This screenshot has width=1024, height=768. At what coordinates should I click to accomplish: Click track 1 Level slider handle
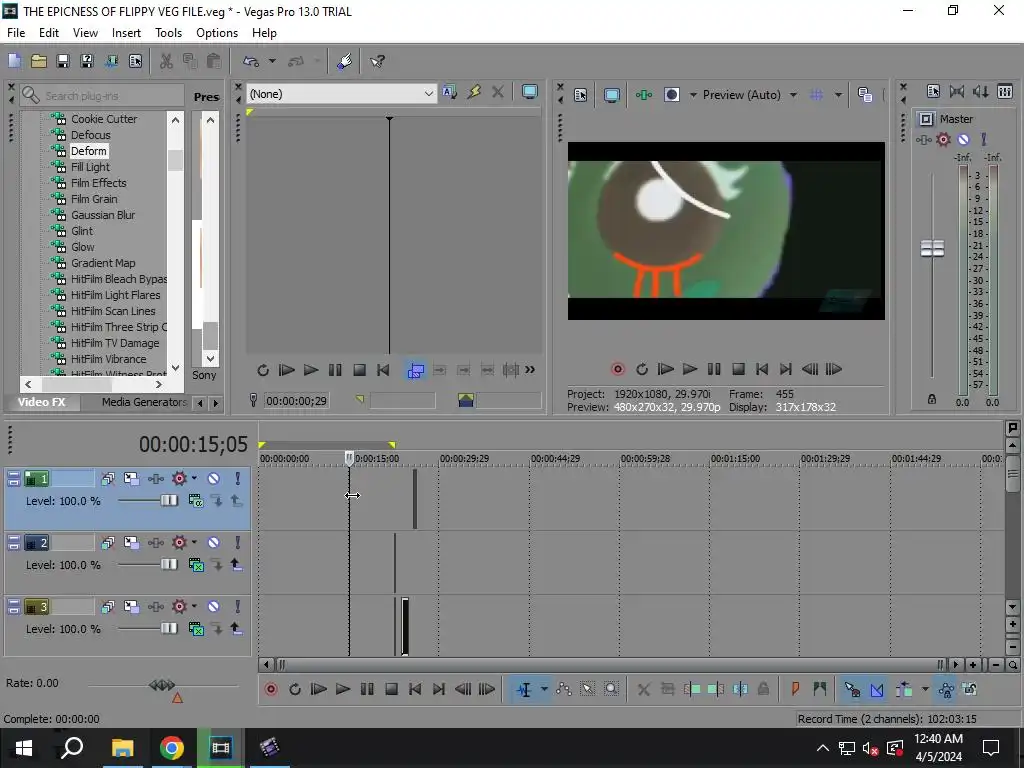click(169, 500)
